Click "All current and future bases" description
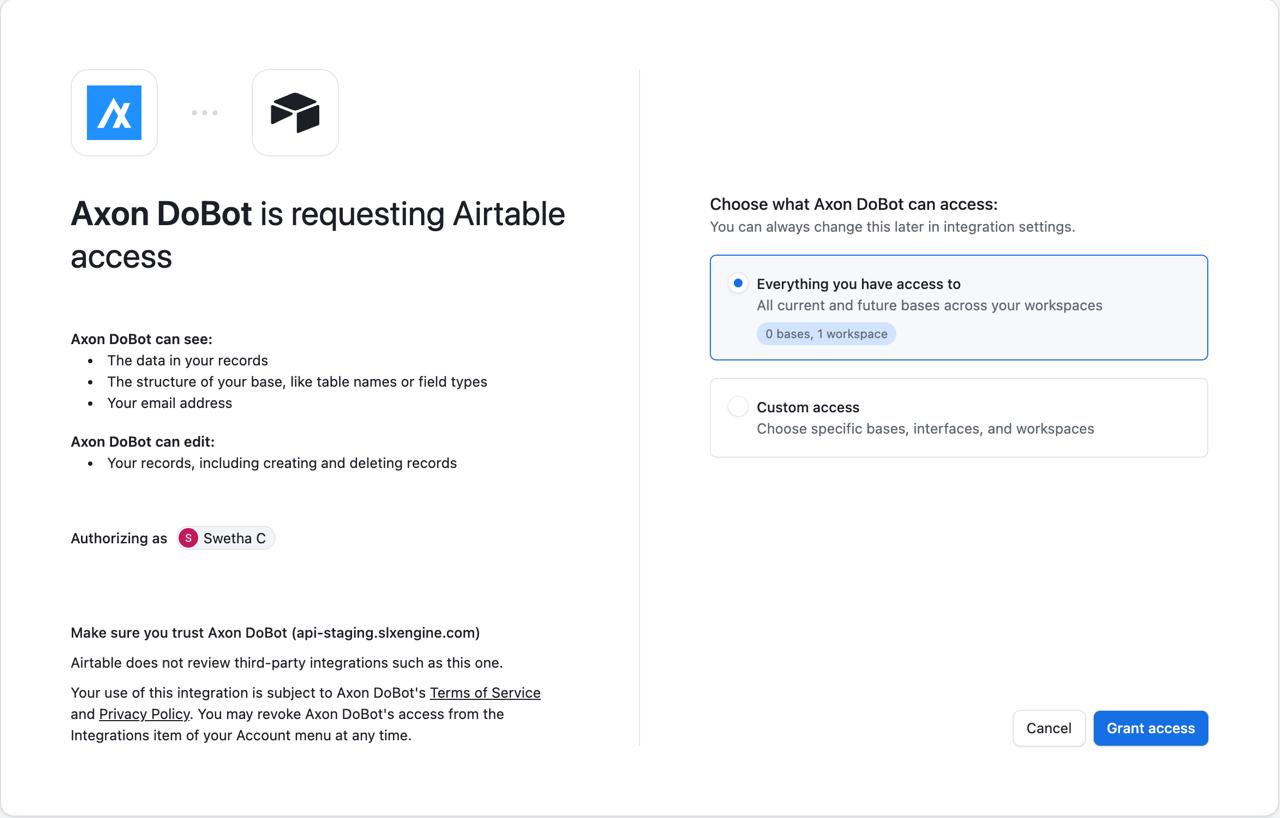Screen dimensions: 1280x818 point(930,305)
